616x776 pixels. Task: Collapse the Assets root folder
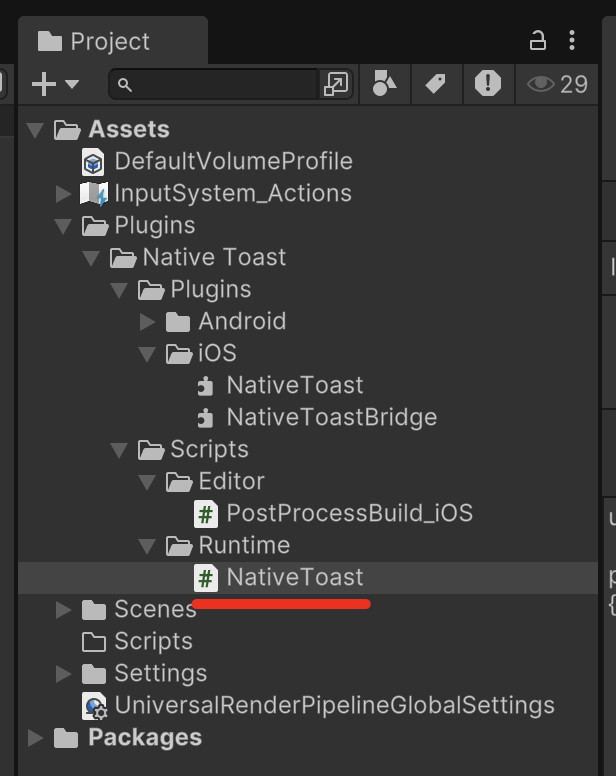click(35, 130)
